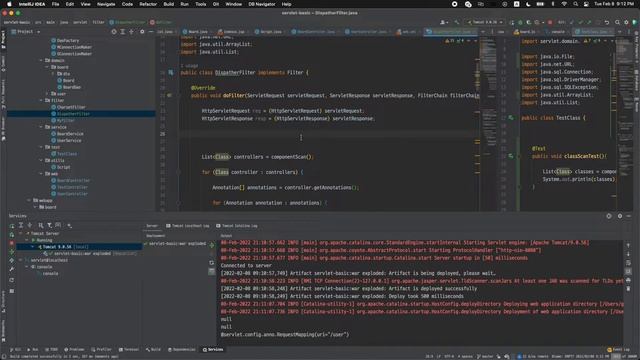640x360 pixels.
Task: Open IDE settings gear in main toolbar
Action: point(626,22)
